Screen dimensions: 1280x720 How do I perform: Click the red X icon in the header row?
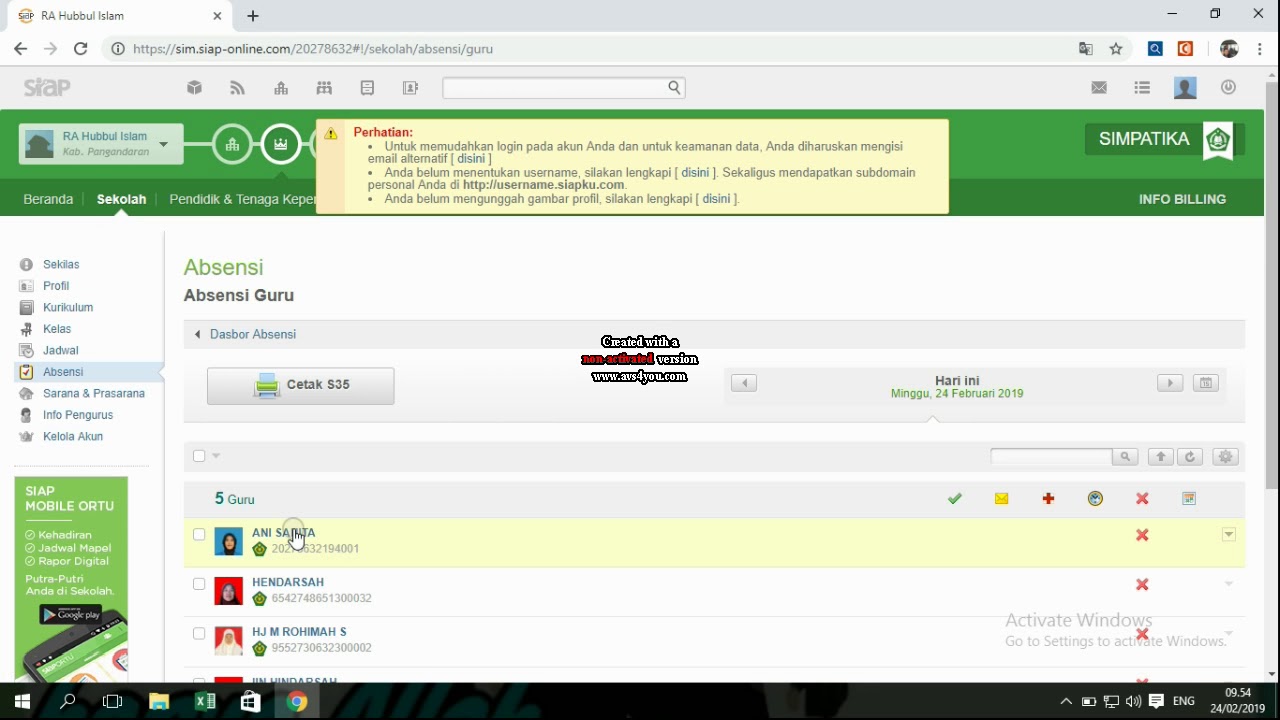(1142, 499)
